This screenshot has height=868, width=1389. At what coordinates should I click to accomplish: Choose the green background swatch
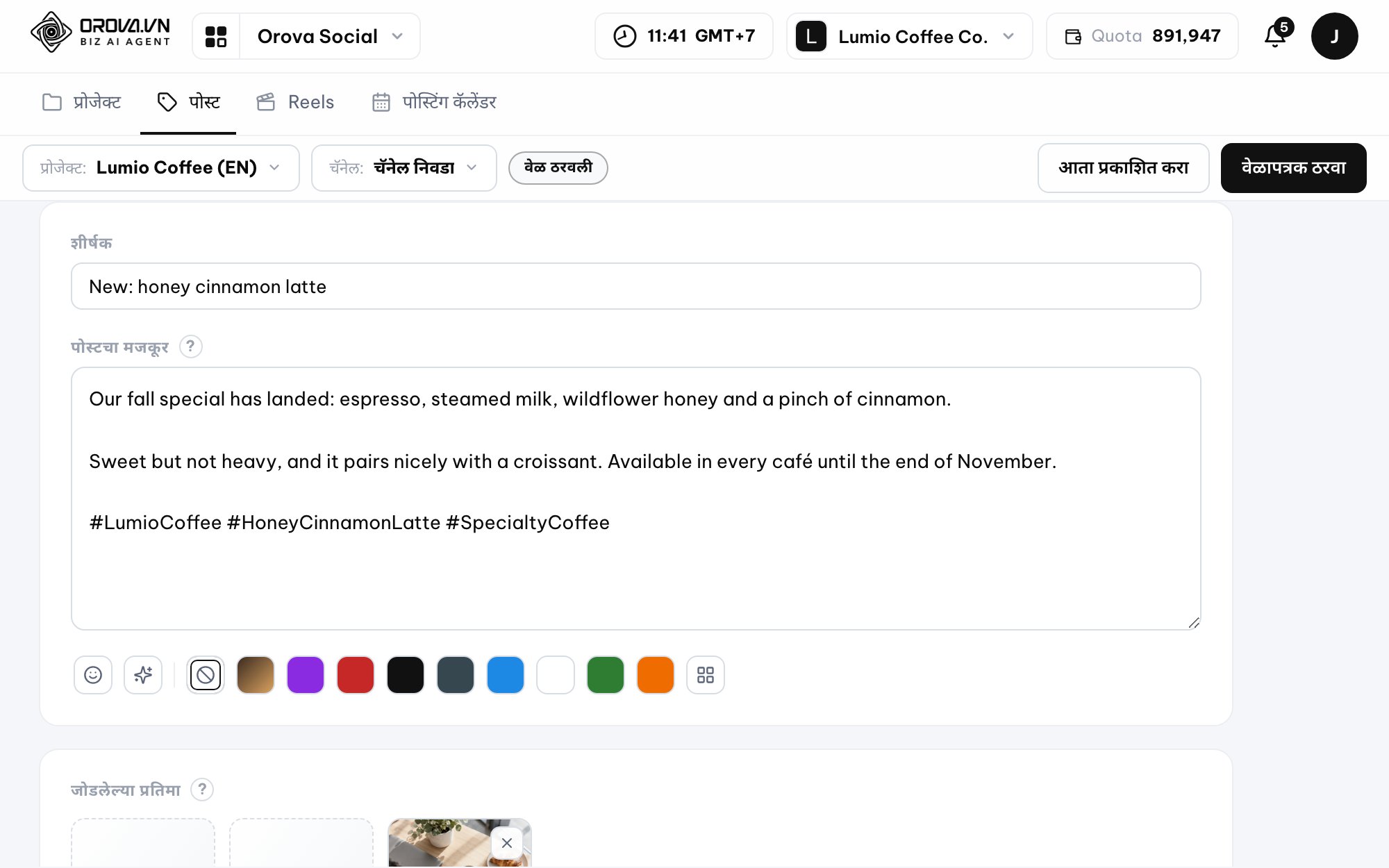[606, 674]
